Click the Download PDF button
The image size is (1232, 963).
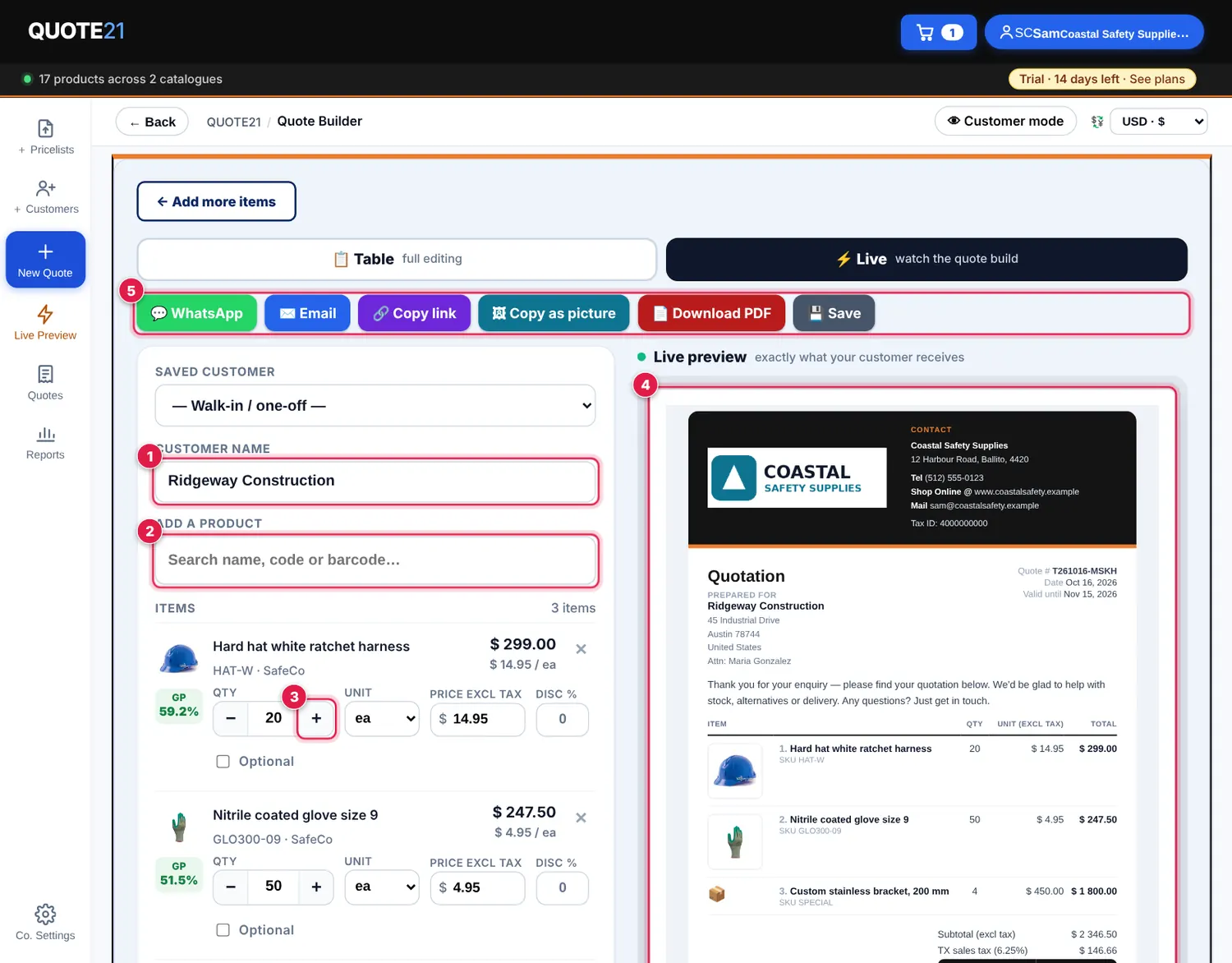pos(711,314)
